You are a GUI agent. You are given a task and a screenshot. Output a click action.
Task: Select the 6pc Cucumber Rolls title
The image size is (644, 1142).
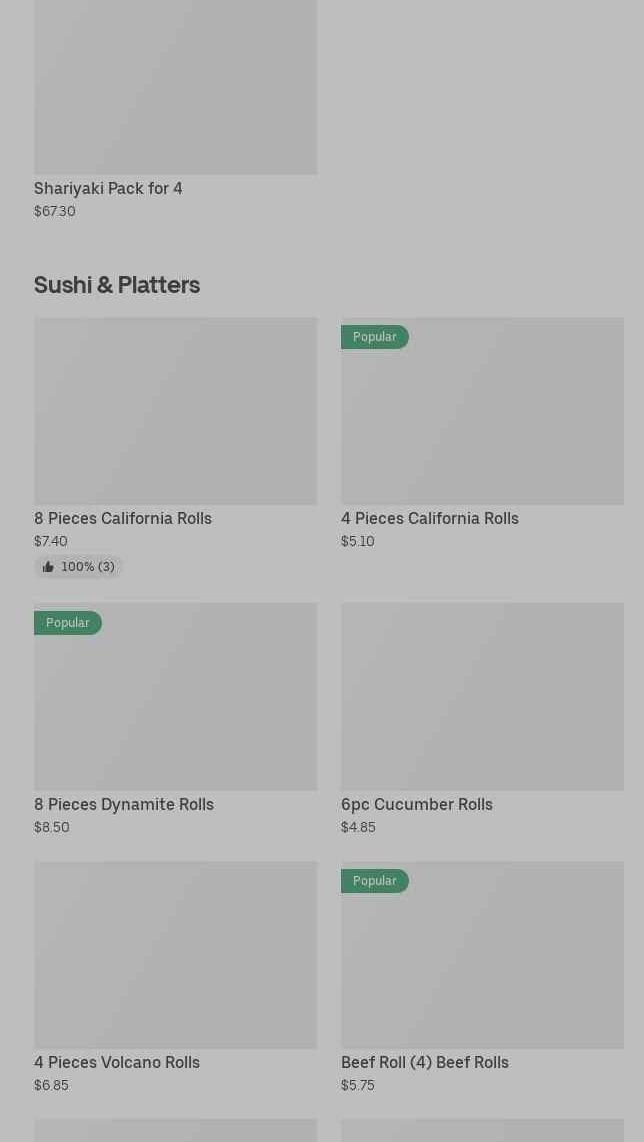pyautogui.click(x=417, y=804)
